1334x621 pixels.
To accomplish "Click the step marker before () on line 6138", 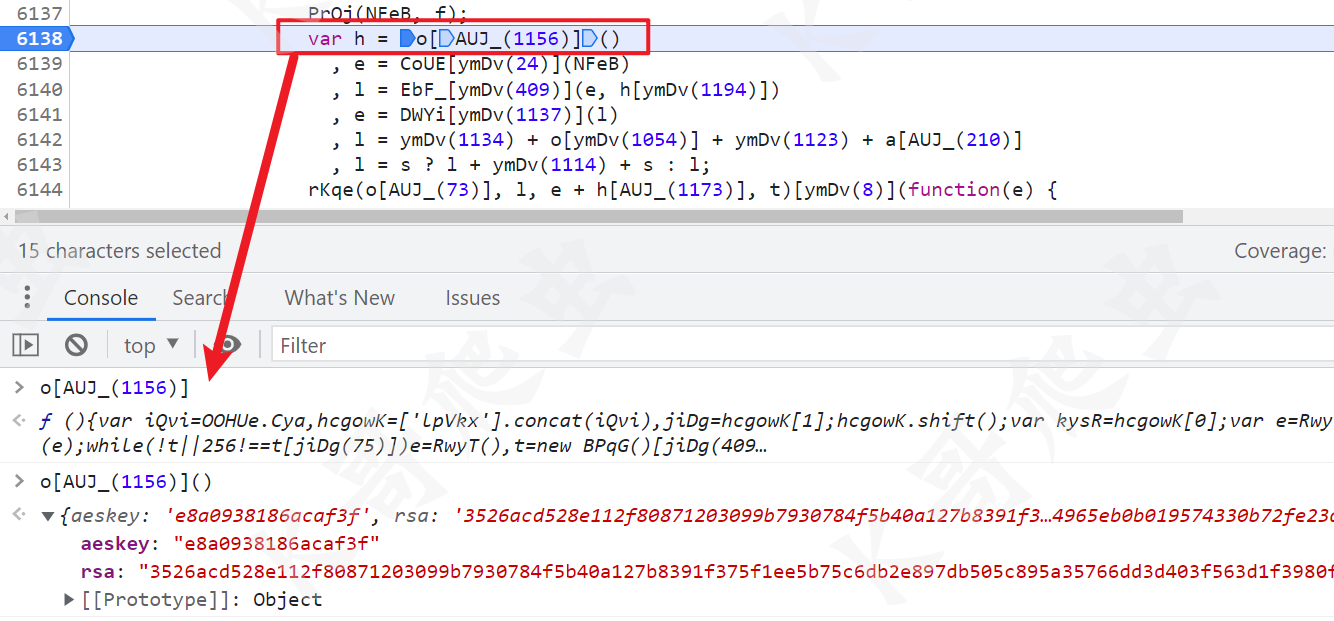I will tap(589, 39).
